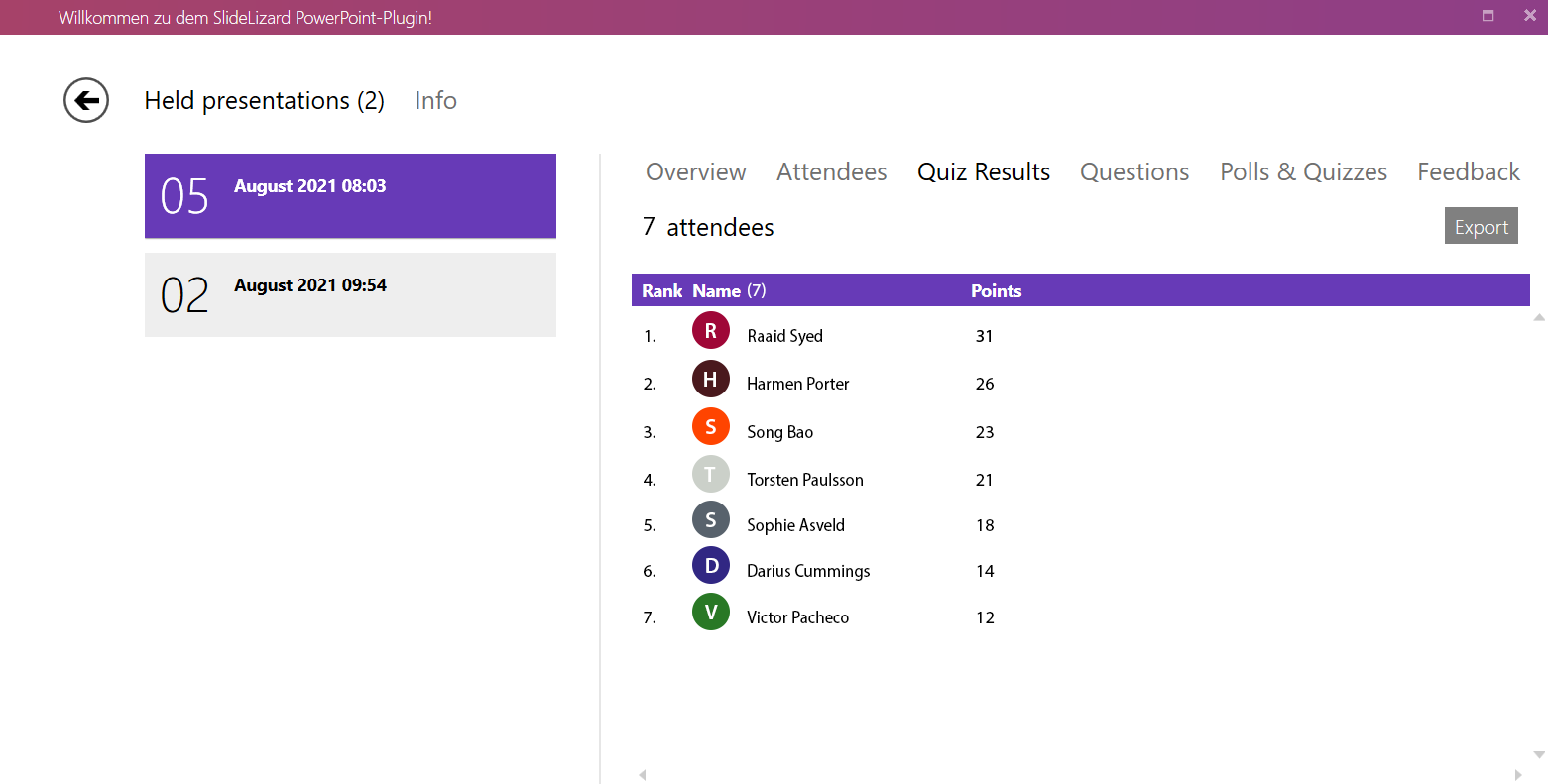
Task: Click the scrollbar up arrow
Action: 1537,315
